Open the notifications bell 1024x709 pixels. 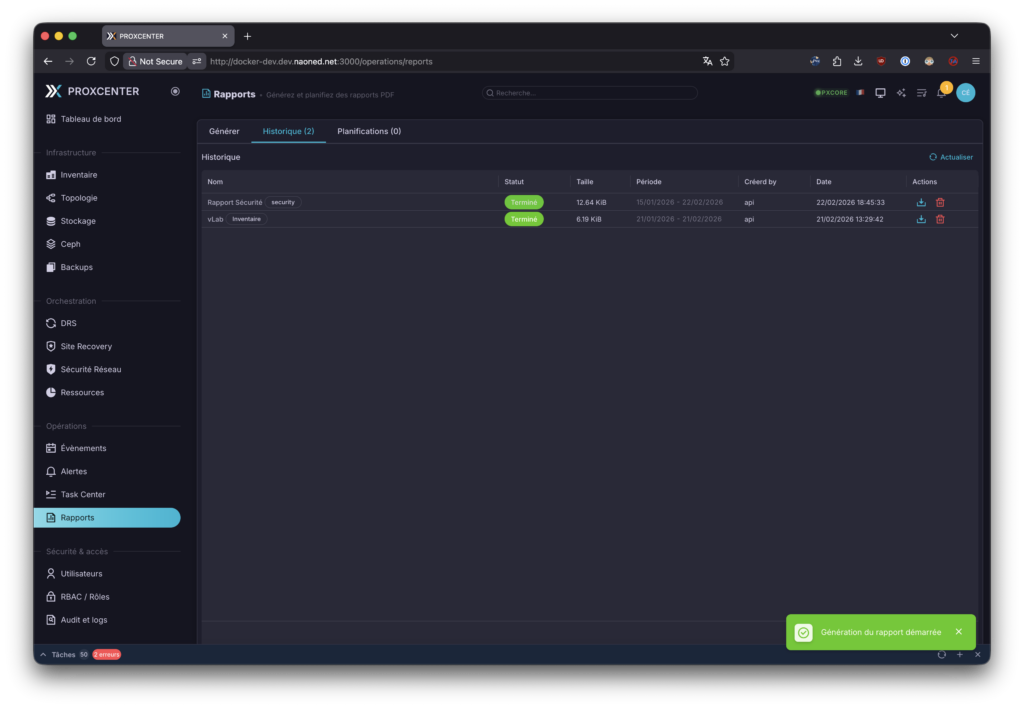[x=941, y=93]
